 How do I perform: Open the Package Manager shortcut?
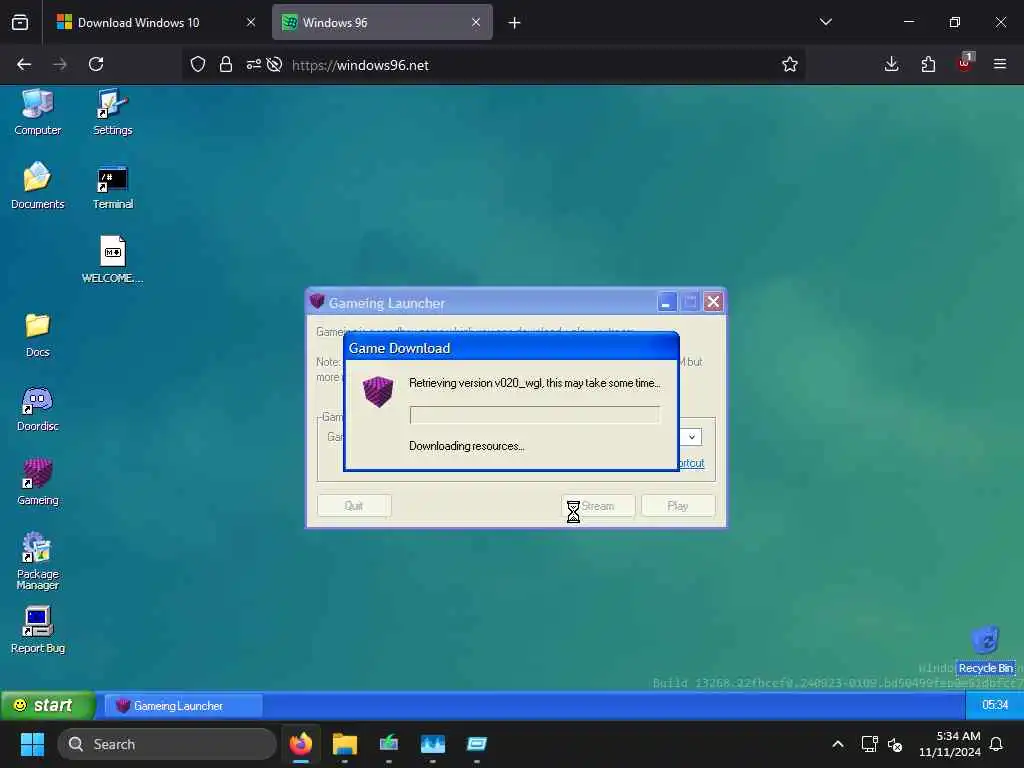(x=37, y=560)
